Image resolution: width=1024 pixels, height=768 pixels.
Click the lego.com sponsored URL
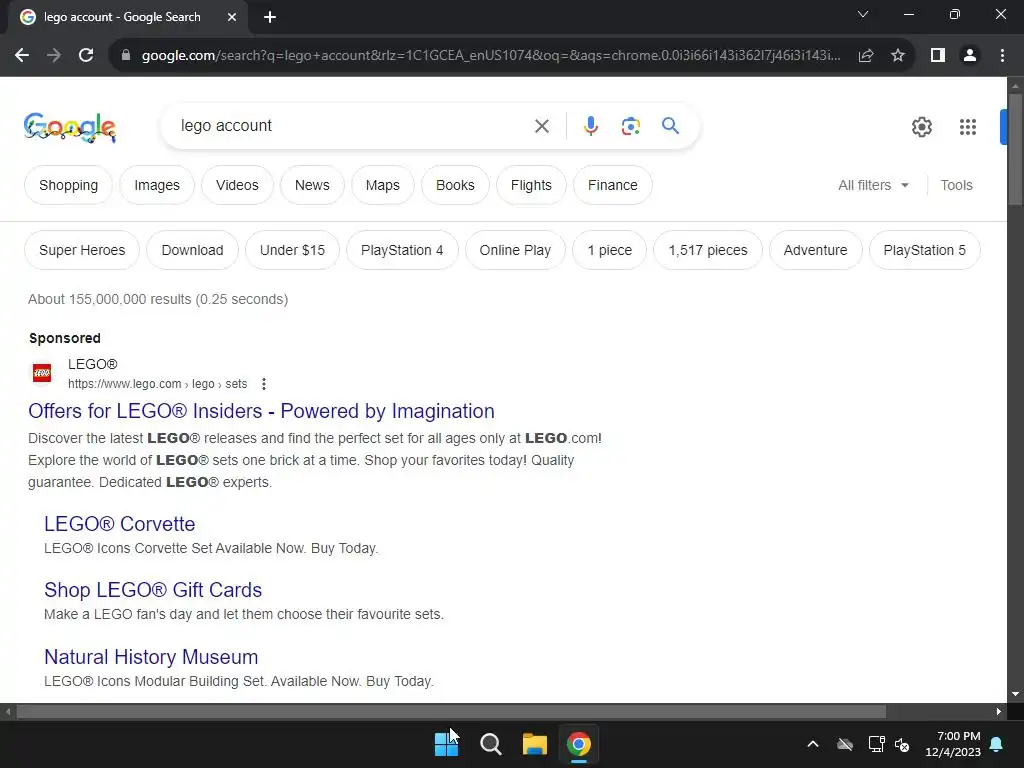[157, 384]
